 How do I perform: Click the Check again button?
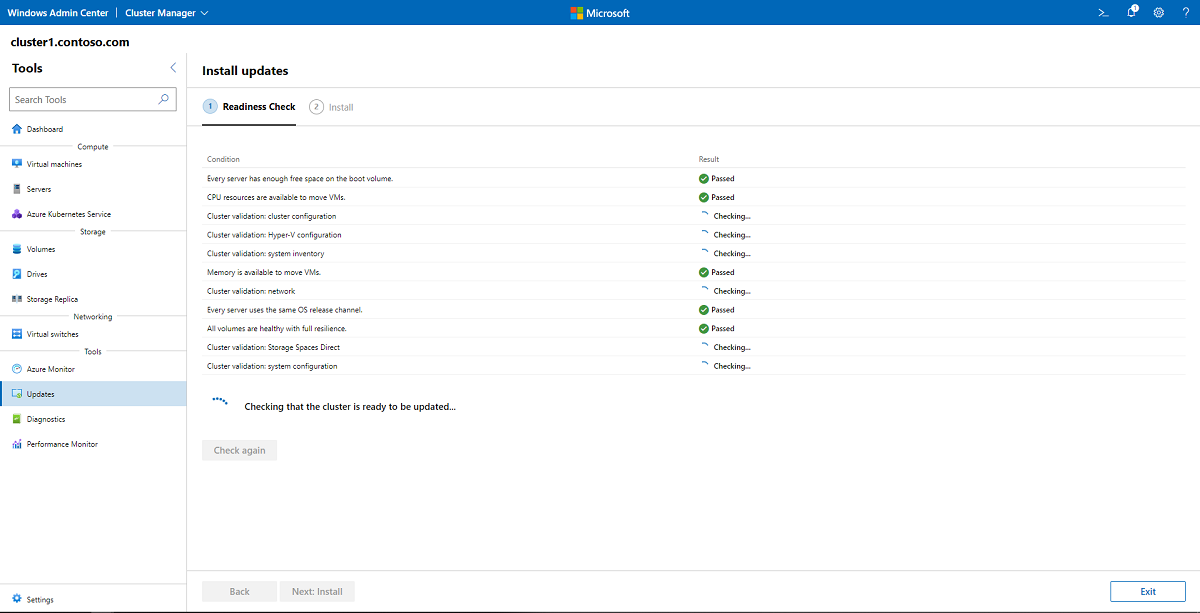239,450
